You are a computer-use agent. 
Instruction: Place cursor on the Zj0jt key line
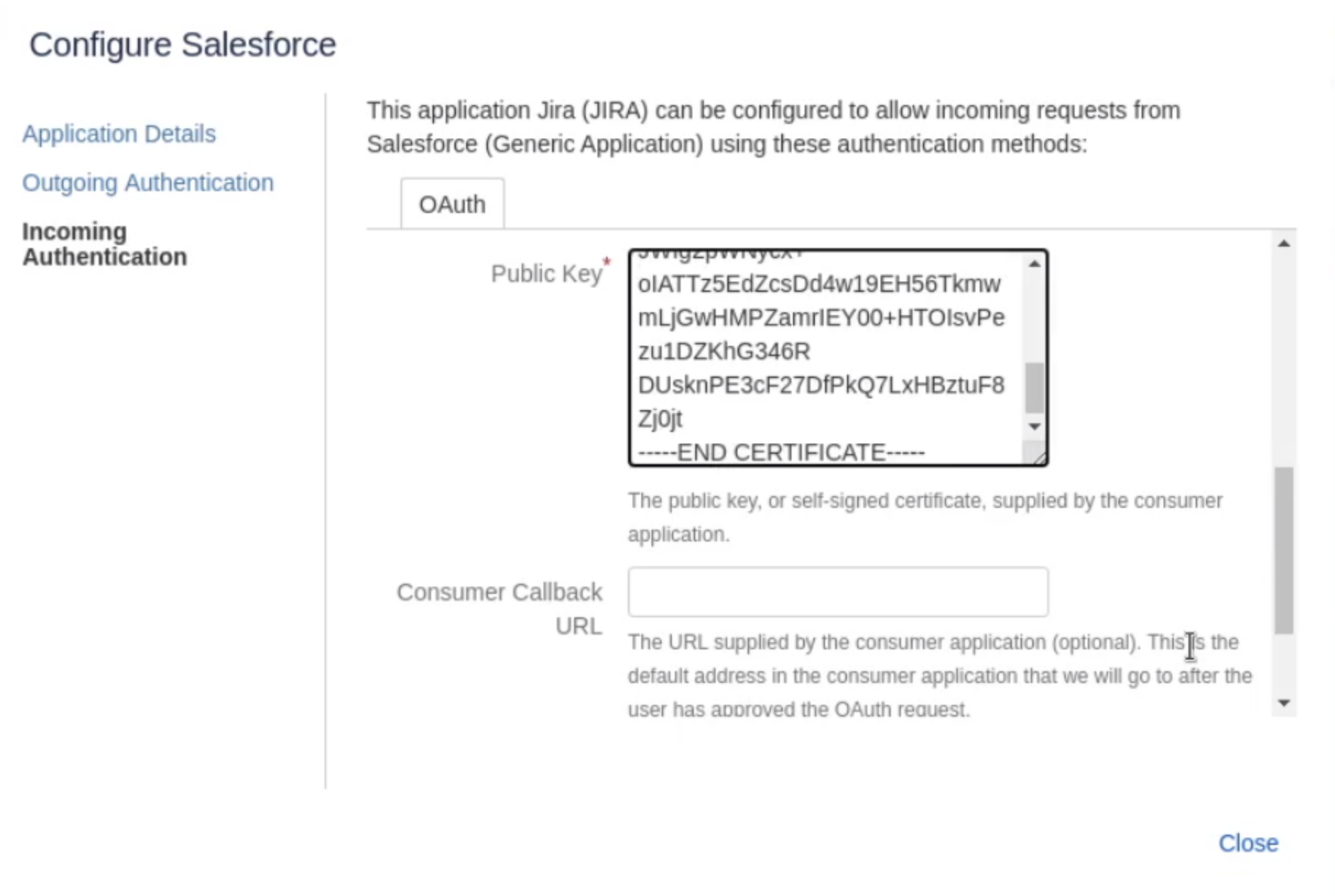coord(660,420)
